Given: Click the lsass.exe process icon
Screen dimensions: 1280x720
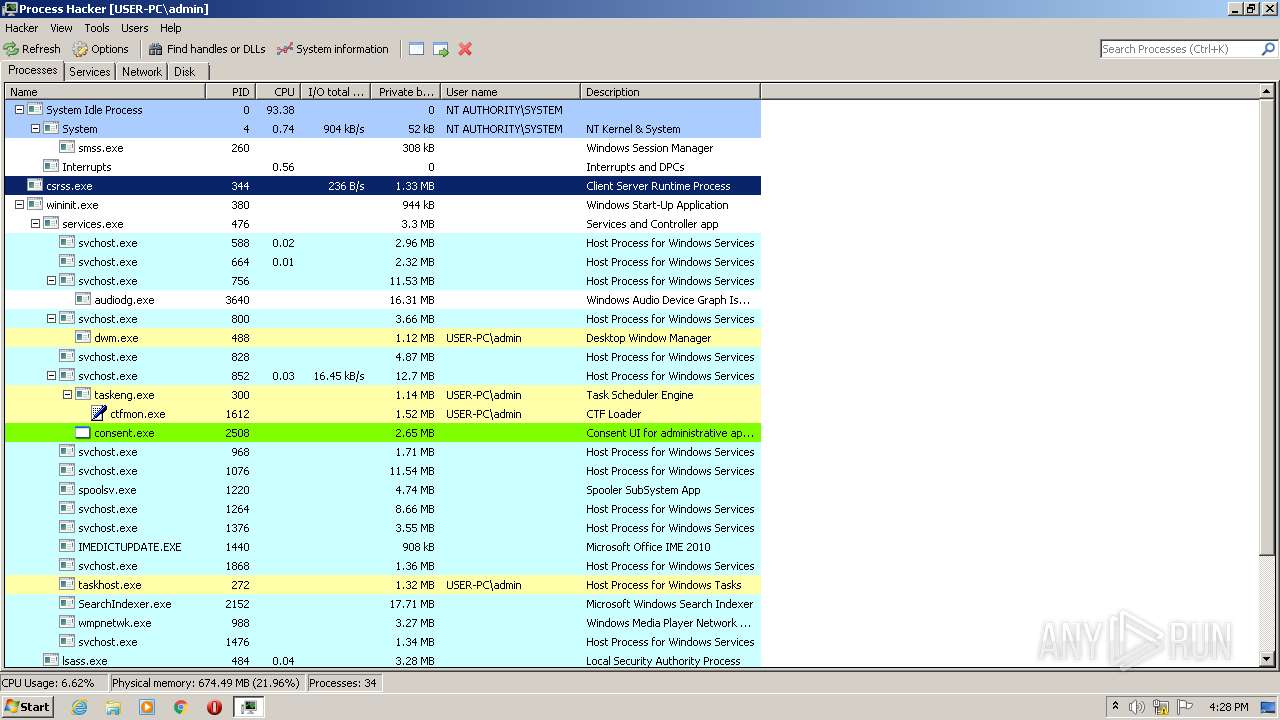Looking at the screenshot, I should [x=51, y=661].
